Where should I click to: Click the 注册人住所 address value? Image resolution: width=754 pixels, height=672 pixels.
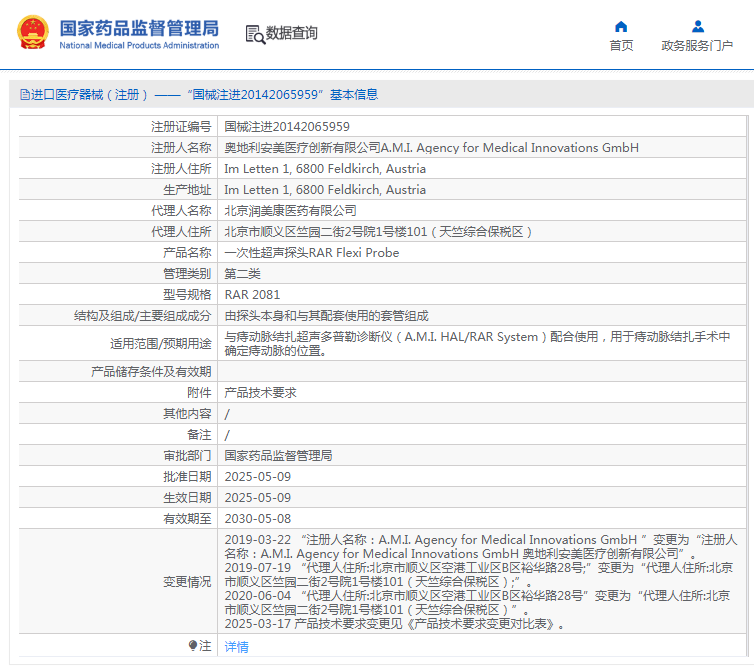click(325, 169)
